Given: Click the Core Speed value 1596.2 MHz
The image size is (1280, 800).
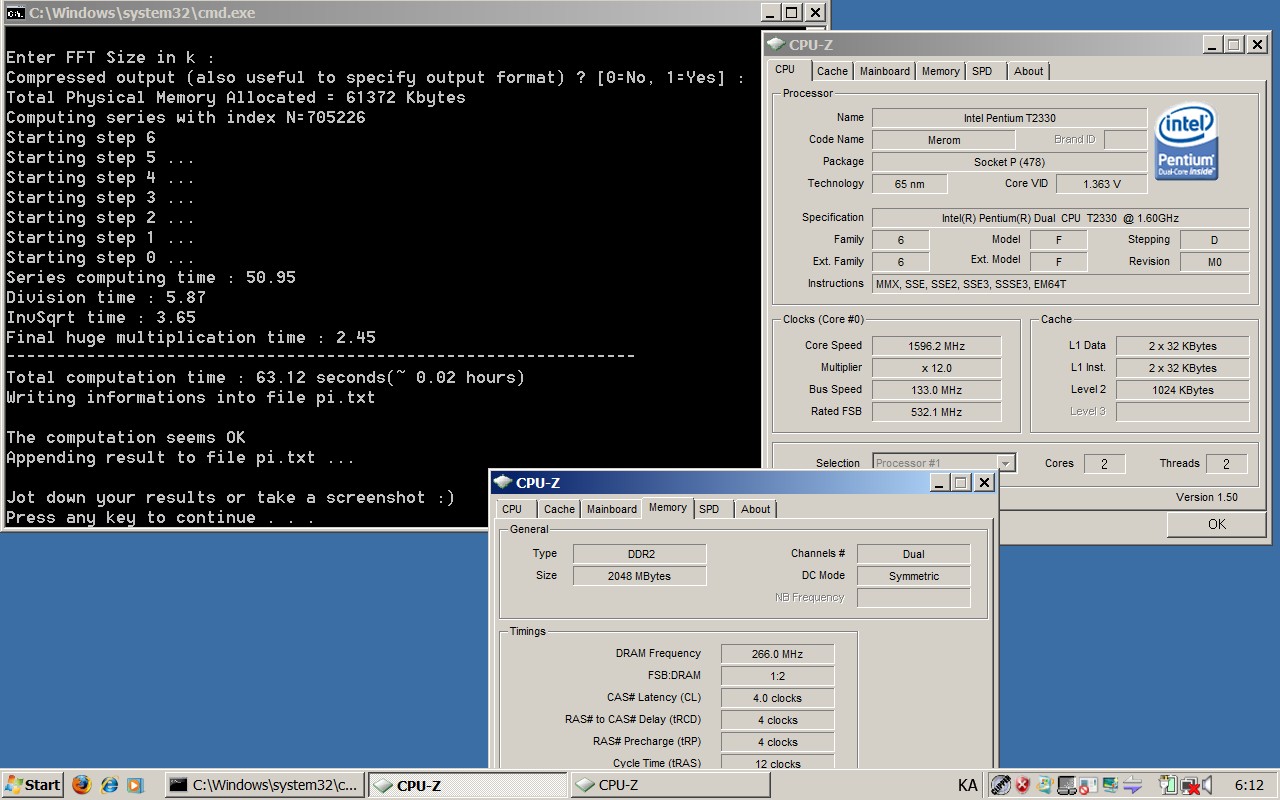Looking at the screenshot, I should 936,346.
